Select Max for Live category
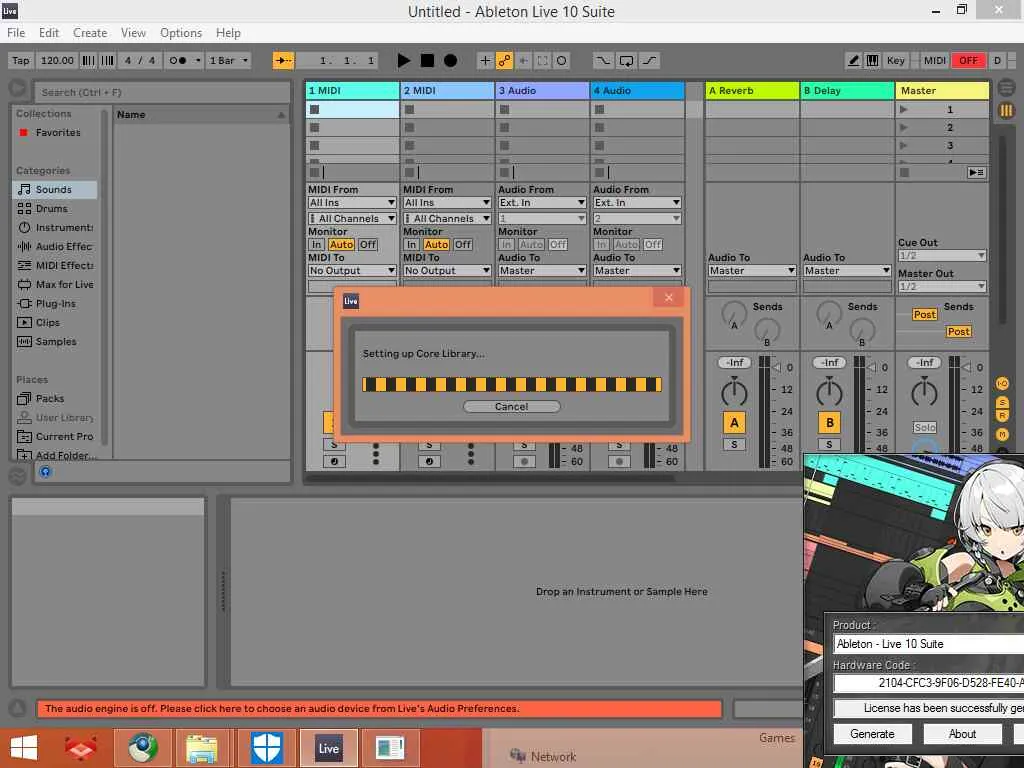This screenshot has height=768, width=1024. [55, 284]
